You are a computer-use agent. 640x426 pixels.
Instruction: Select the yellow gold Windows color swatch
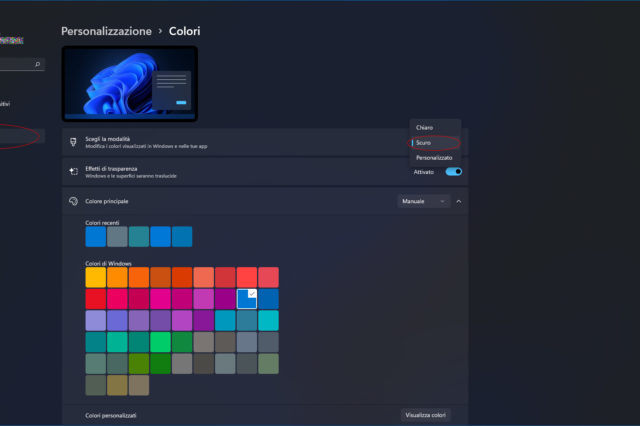[x=96, y=277]
